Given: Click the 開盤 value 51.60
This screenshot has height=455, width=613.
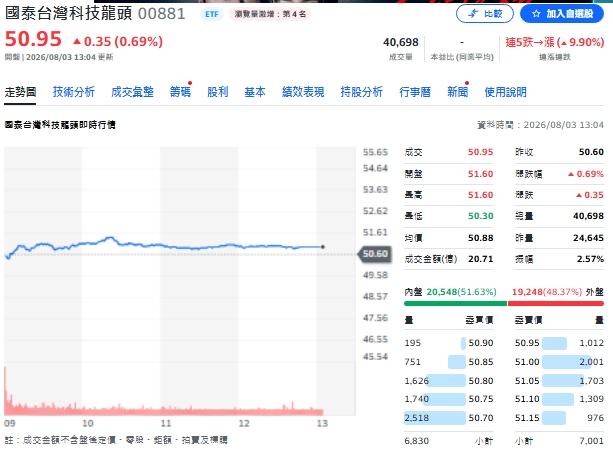Looking at the screenshot, I should (480, 174).
